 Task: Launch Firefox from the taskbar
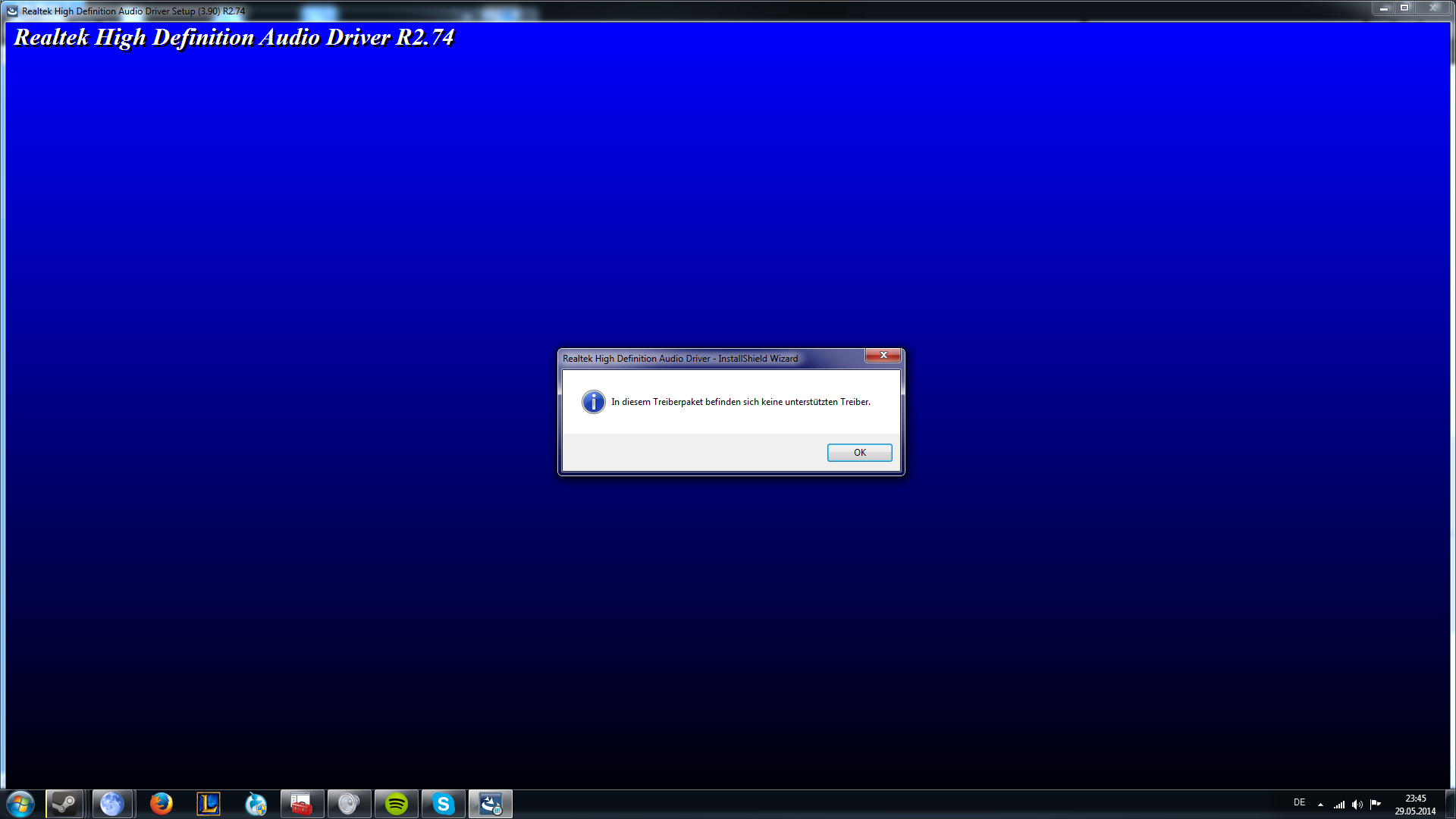point(161,804)
